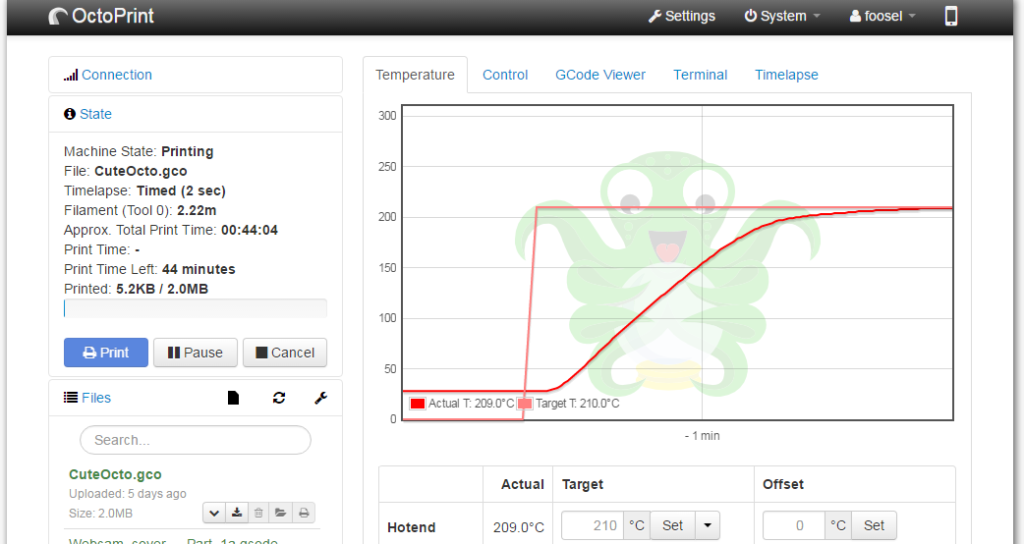Click the Actual T red legend swatch
The width and height of the screenshot is (1024, 544).
tap(417, 404)
